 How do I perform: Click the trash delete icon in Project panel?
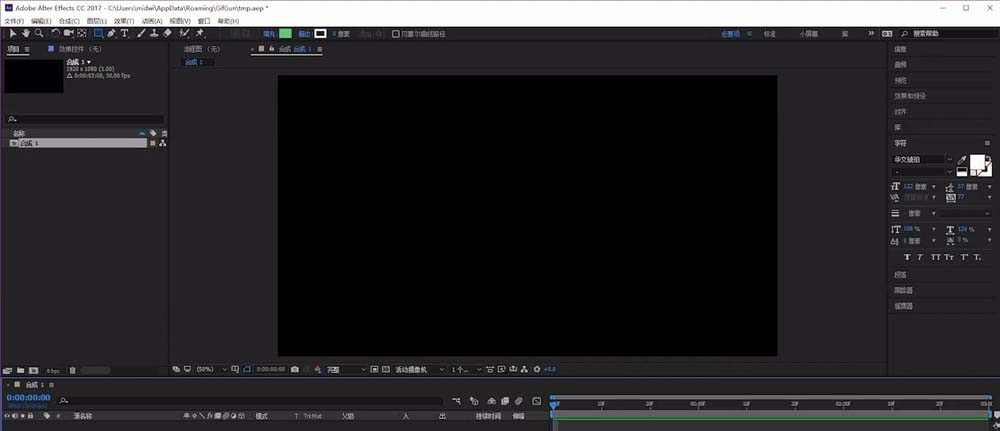point(73,370)
